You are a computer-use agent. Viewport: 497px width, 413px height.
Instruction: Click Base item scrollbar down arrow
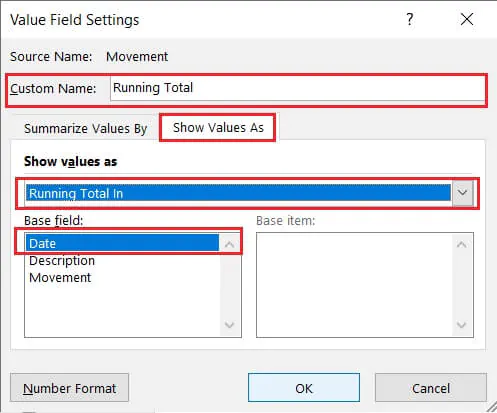(461, 325)
